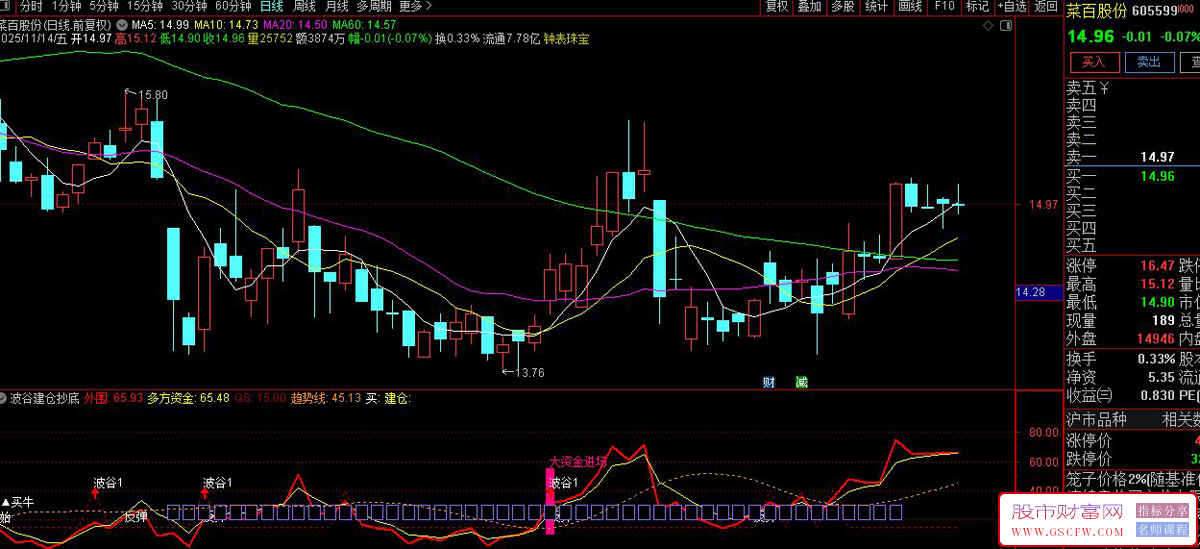Click the 现量 189 value
Screen dimensions: 1200x549
click(x=1162, y=320)
